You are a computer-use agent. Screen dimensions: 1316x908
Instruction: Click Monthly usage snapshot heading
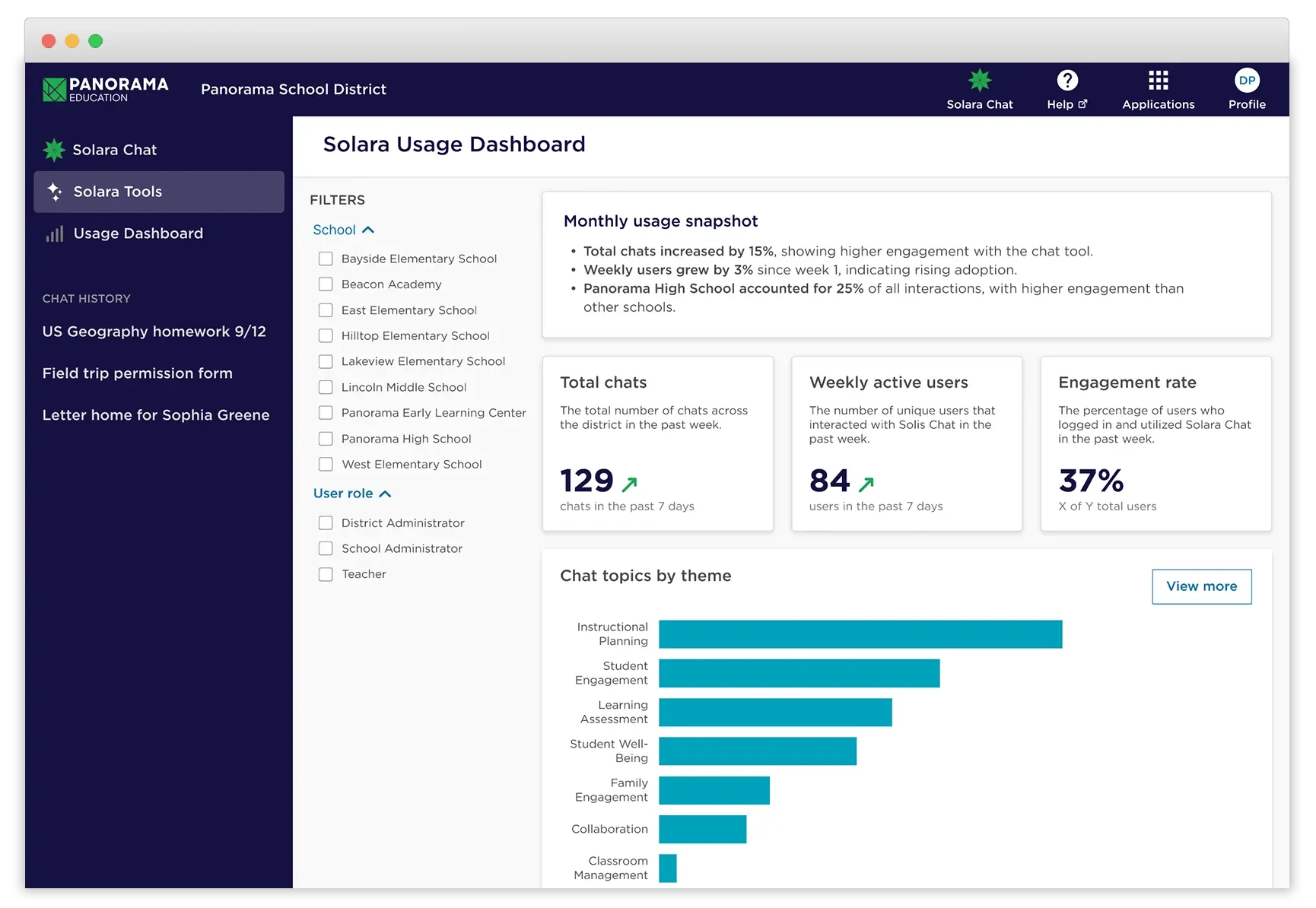pos(660,221)
